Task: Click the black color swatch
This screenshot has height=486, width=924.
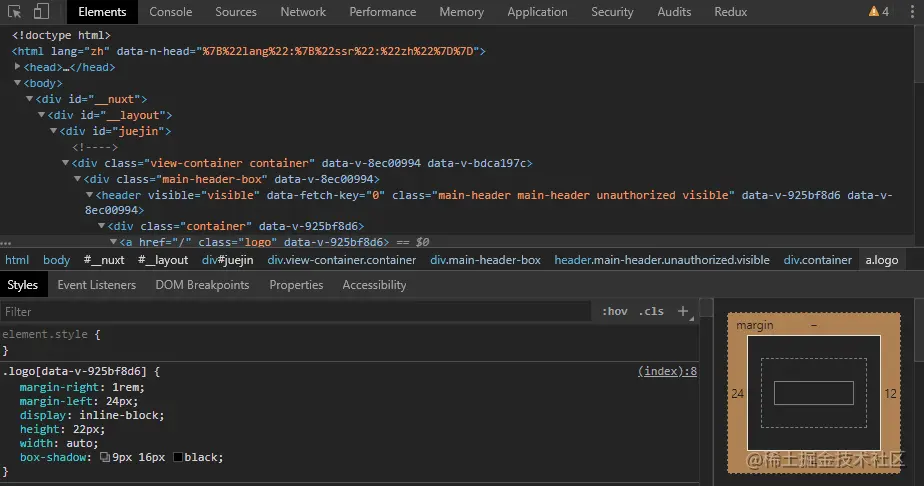Action: pyautogui.click(x=177, y=457)
